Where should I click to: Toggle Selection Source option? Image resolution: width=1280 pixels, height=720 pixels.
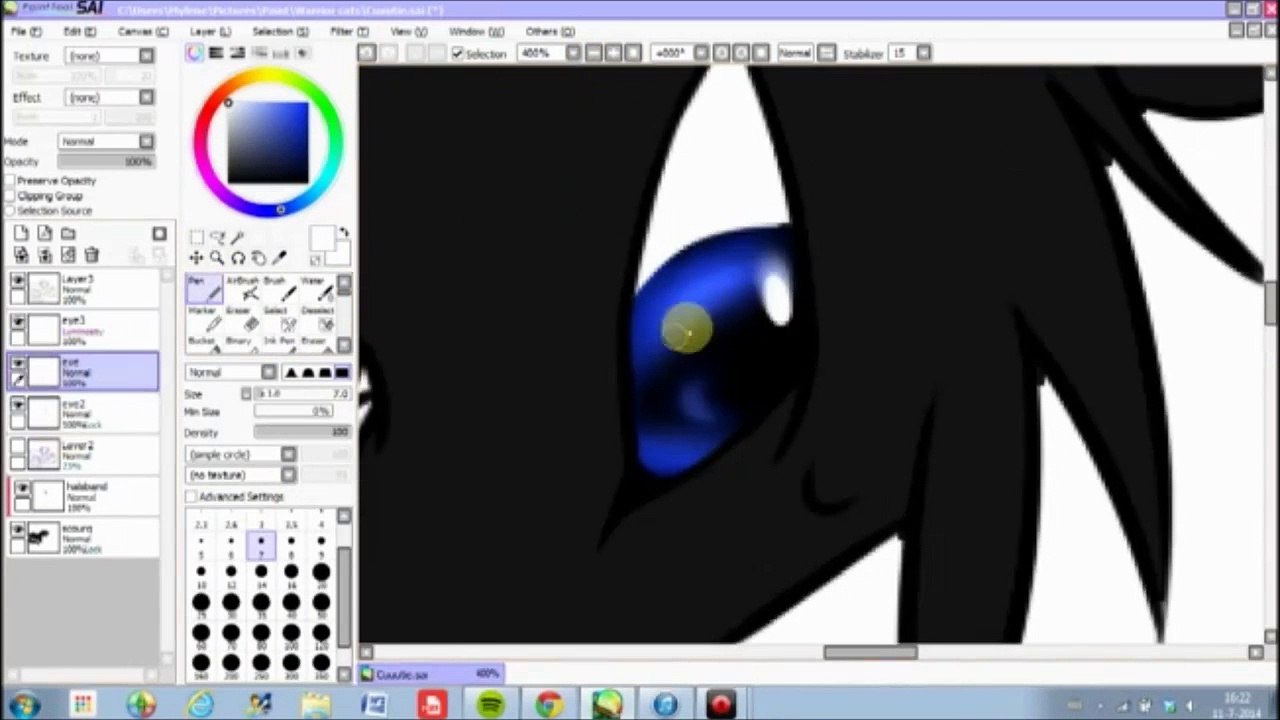coord(10,211)
